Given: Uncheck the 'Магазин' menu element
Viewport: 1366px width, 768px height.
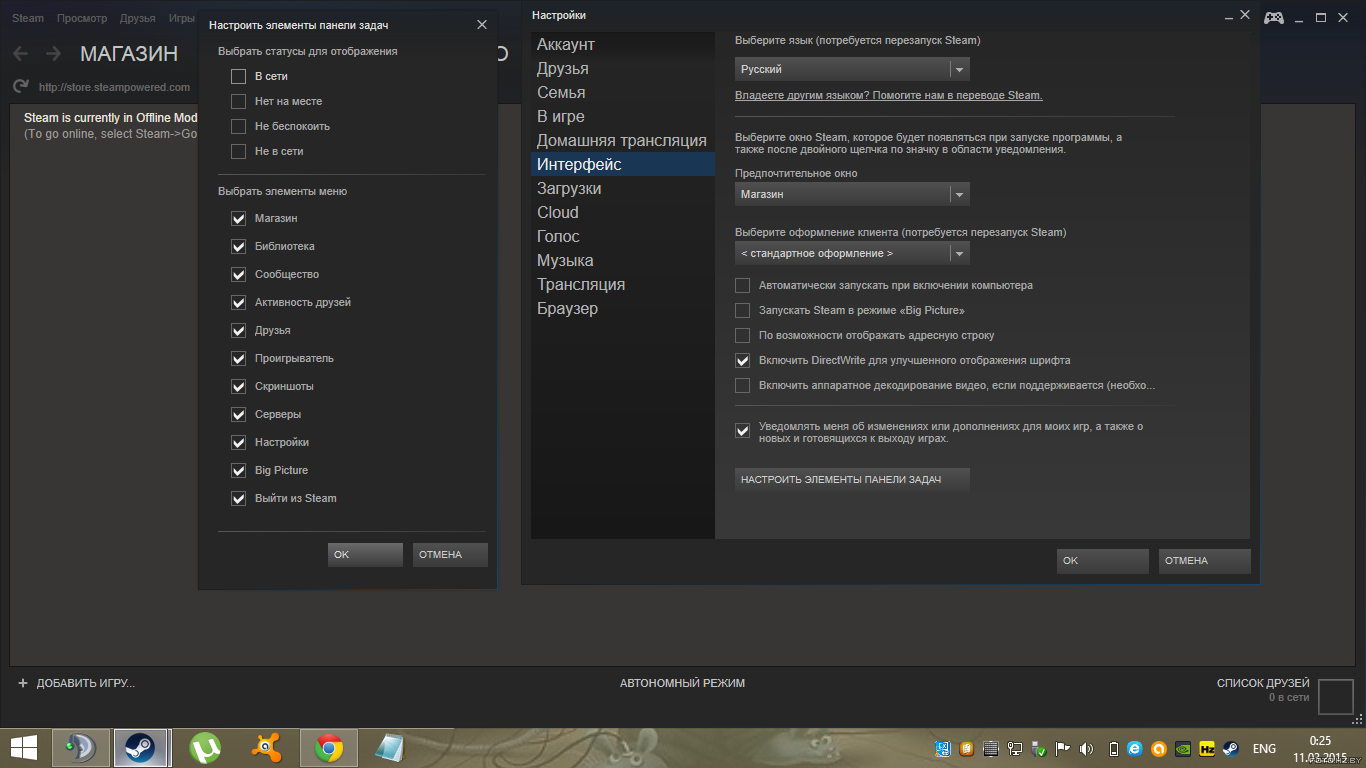Looking at the screenshot, I should pyautogui.click(x=238, y=218).
